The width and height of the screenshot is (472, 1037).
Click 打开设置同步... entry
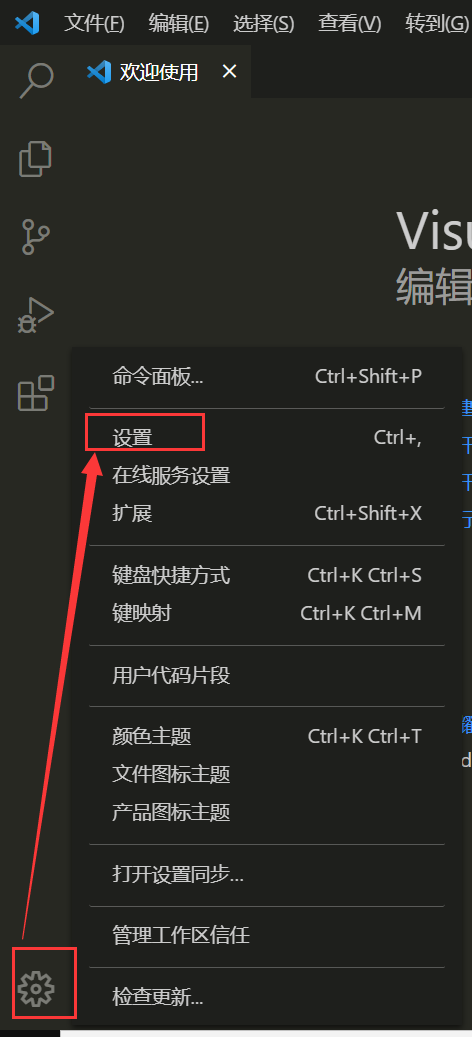(267, 875)
